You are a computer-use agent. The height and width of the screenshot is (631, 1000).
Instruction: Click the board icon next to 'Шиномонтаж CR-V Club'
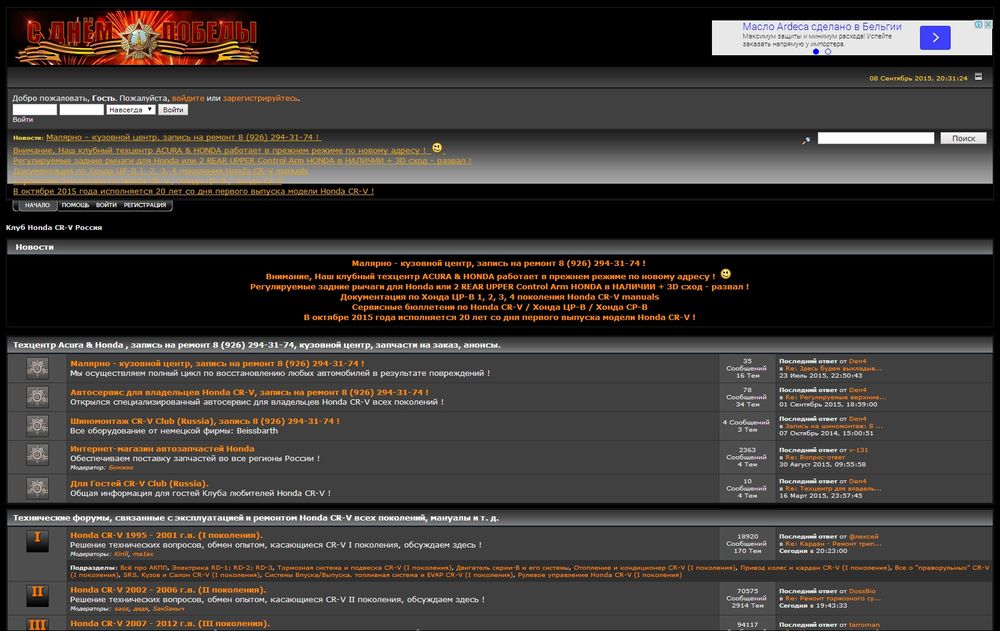37,426
